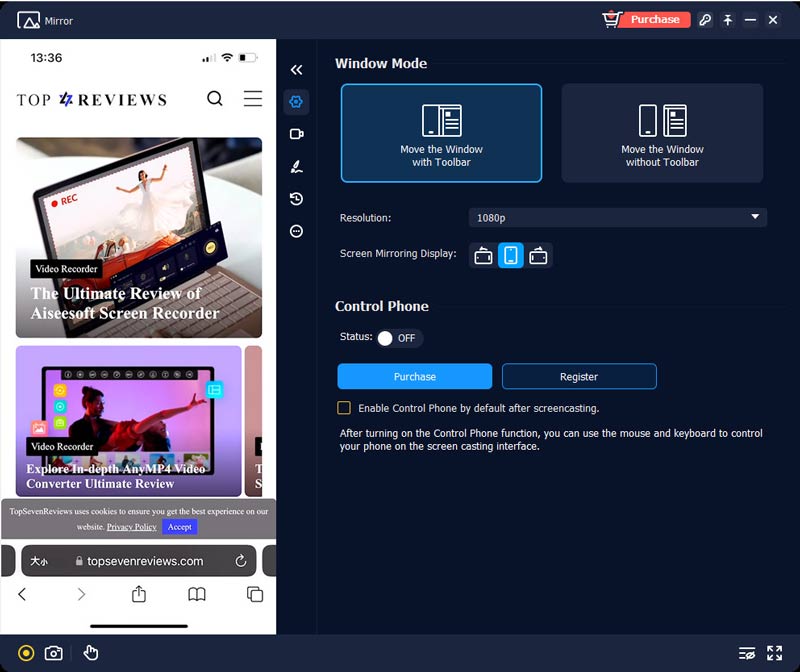Click the more options ellipsis icon
The width and height of the screenshot is (800, 672).
pos(296,231)
